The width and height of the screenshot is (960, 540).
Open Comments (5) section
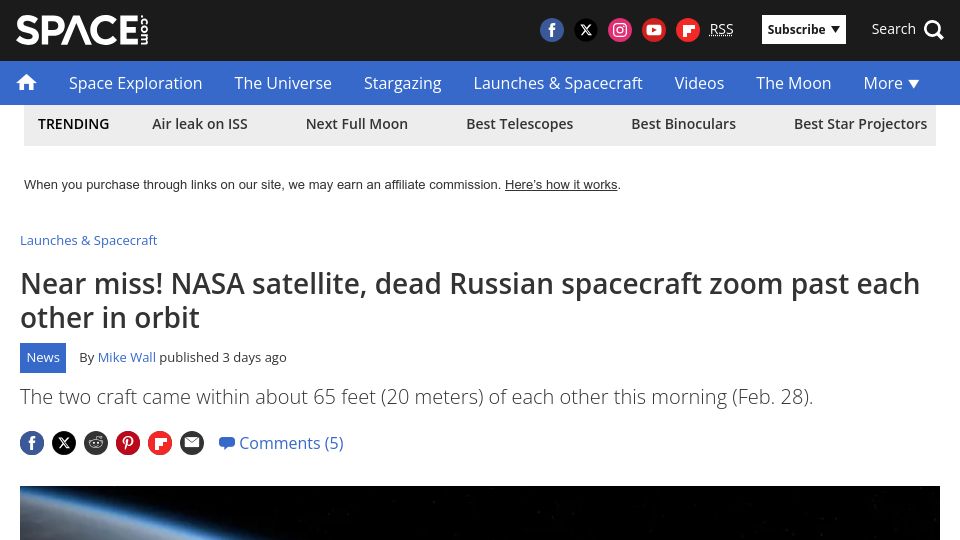point(281,443)
